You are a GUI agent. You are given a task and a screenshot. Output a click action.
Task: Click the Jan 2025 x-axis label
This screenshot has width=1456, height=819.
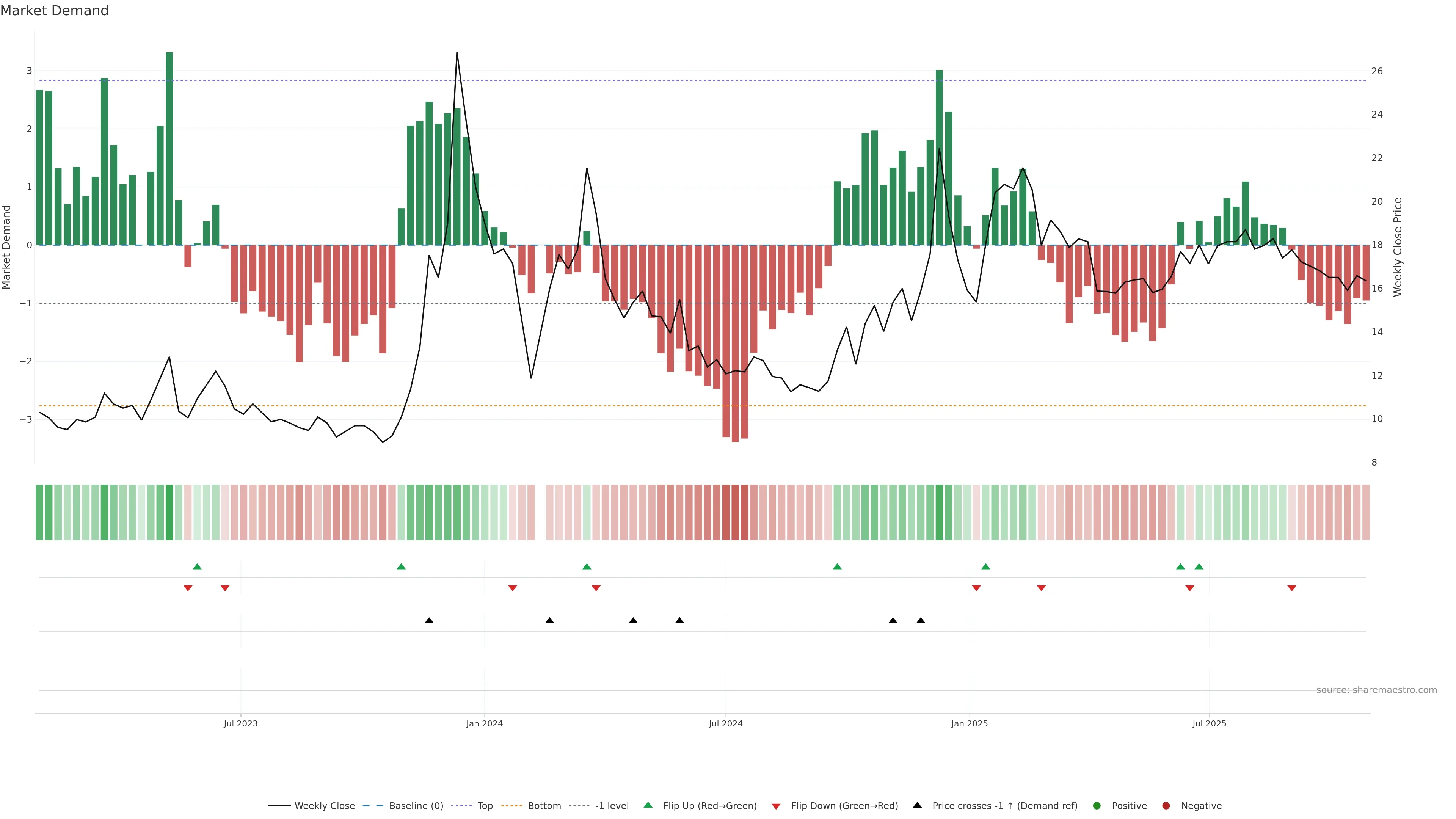970,723
